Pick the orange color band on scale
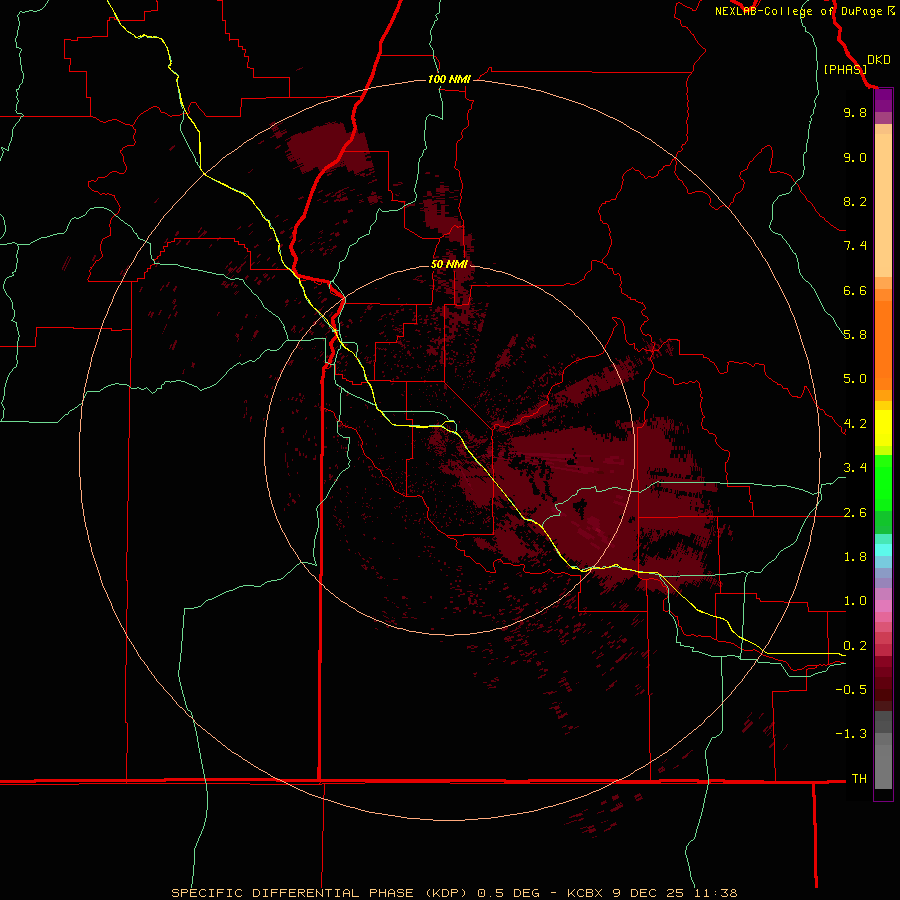Image resolution: width=900 pixels, height=900 pixels. point(883,346)
